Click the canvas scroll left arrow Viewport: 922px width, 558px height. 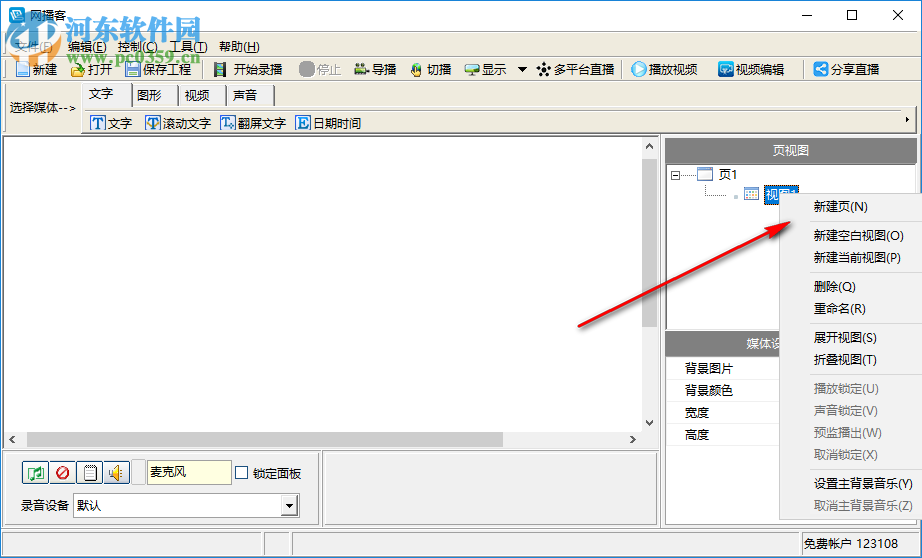pos(12,439)
